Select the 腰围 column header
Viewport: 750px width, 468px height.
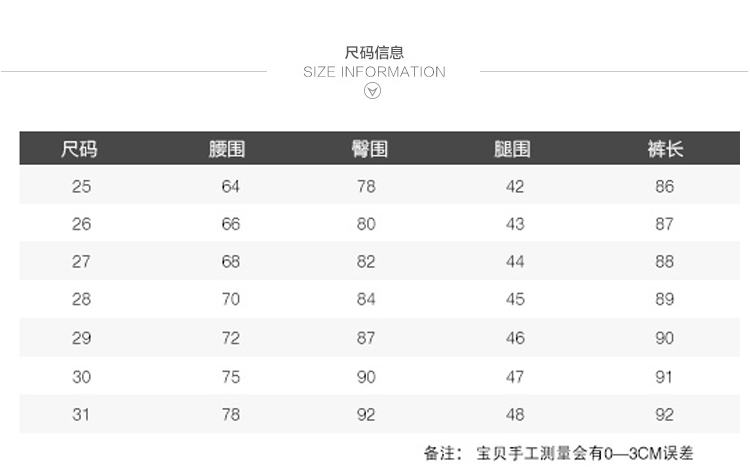tap(227, 150)
